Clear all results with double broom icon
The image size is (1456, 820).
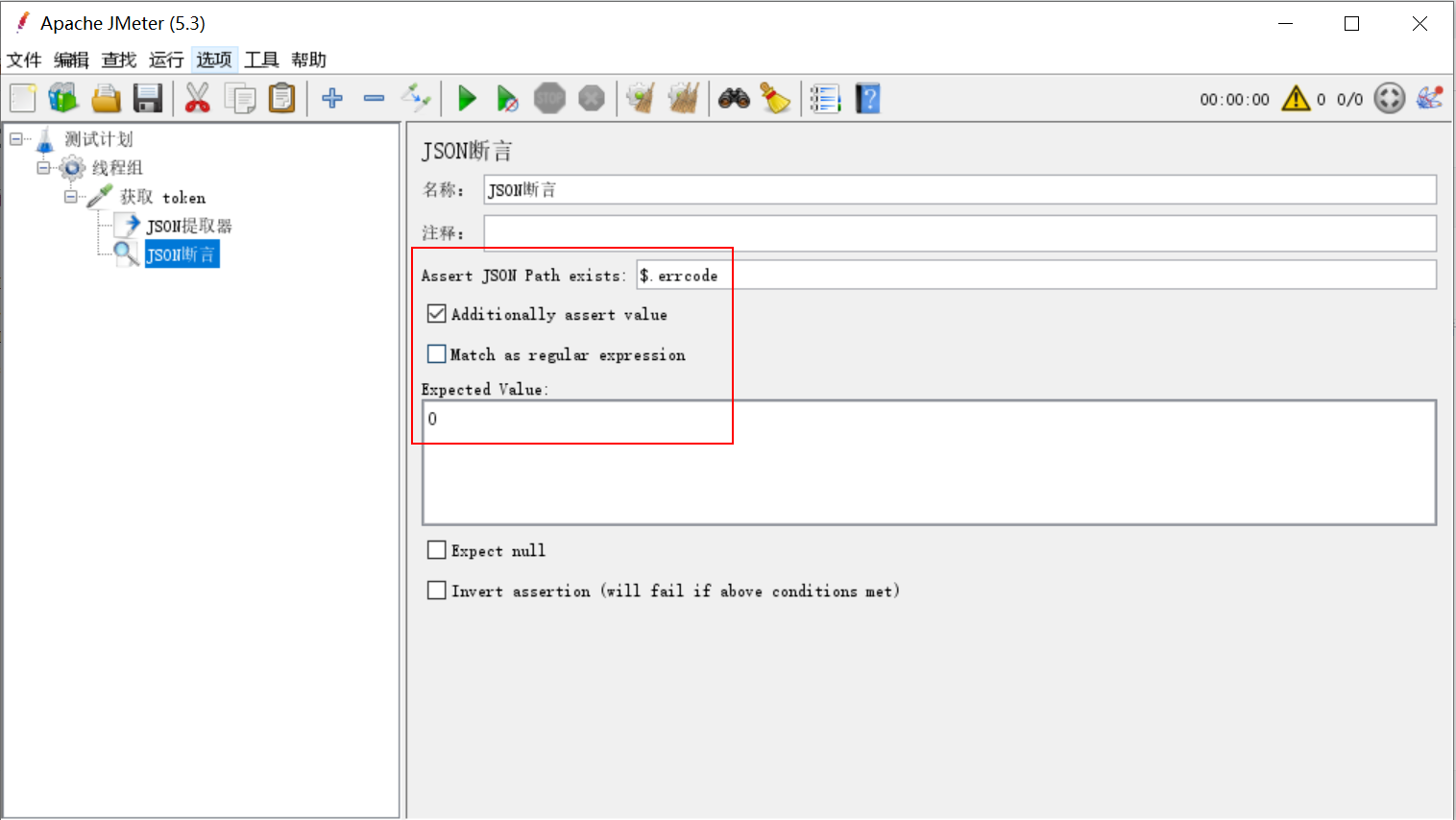(x=684, y=98)
